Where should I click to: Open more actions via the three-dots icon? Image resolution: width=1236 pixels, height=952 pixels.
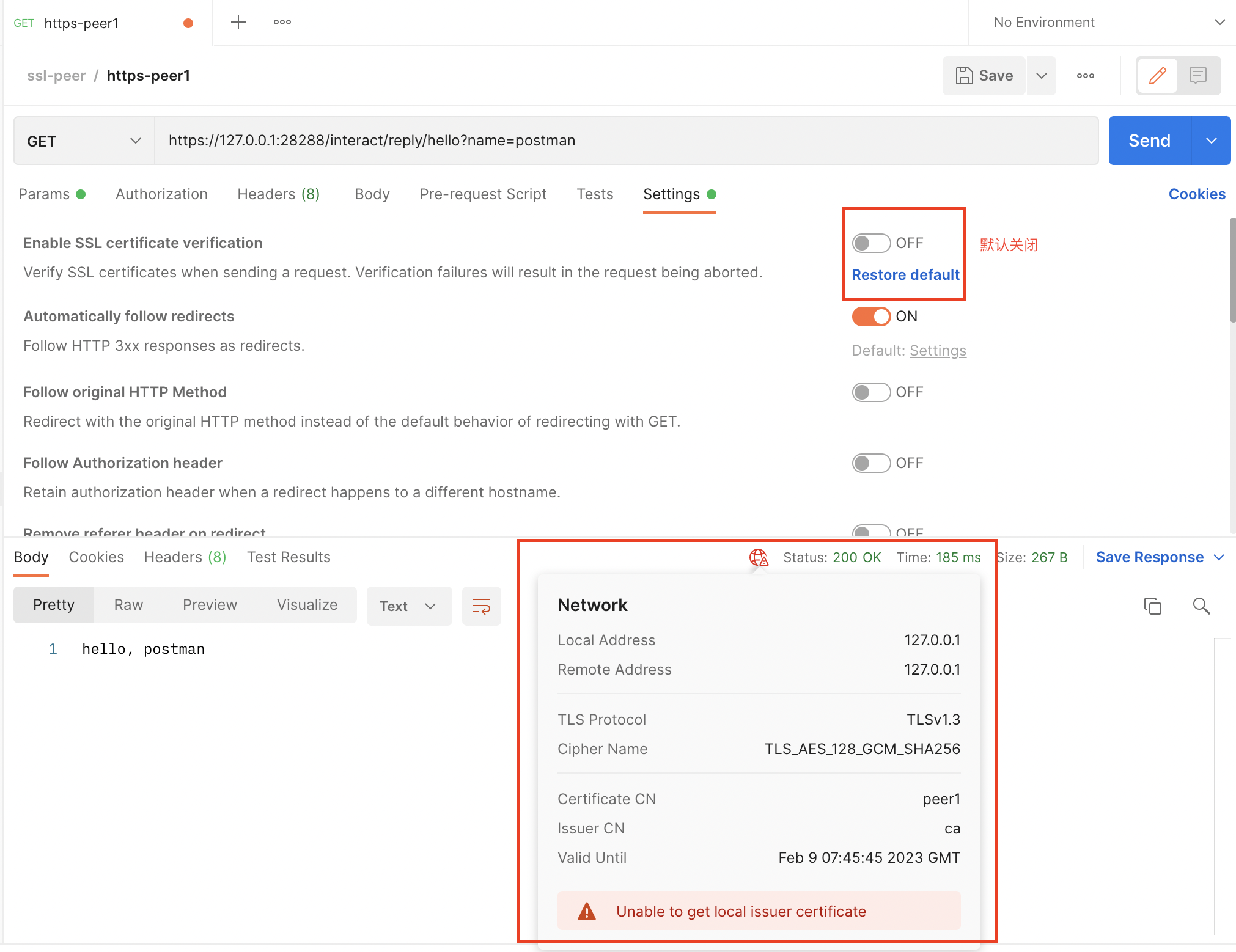pos(1086,75)
